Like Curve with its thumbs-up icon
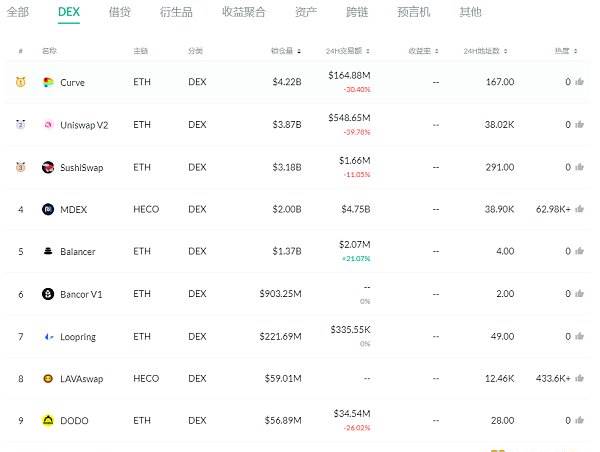600x452 pixels. (x=579, y=82)
